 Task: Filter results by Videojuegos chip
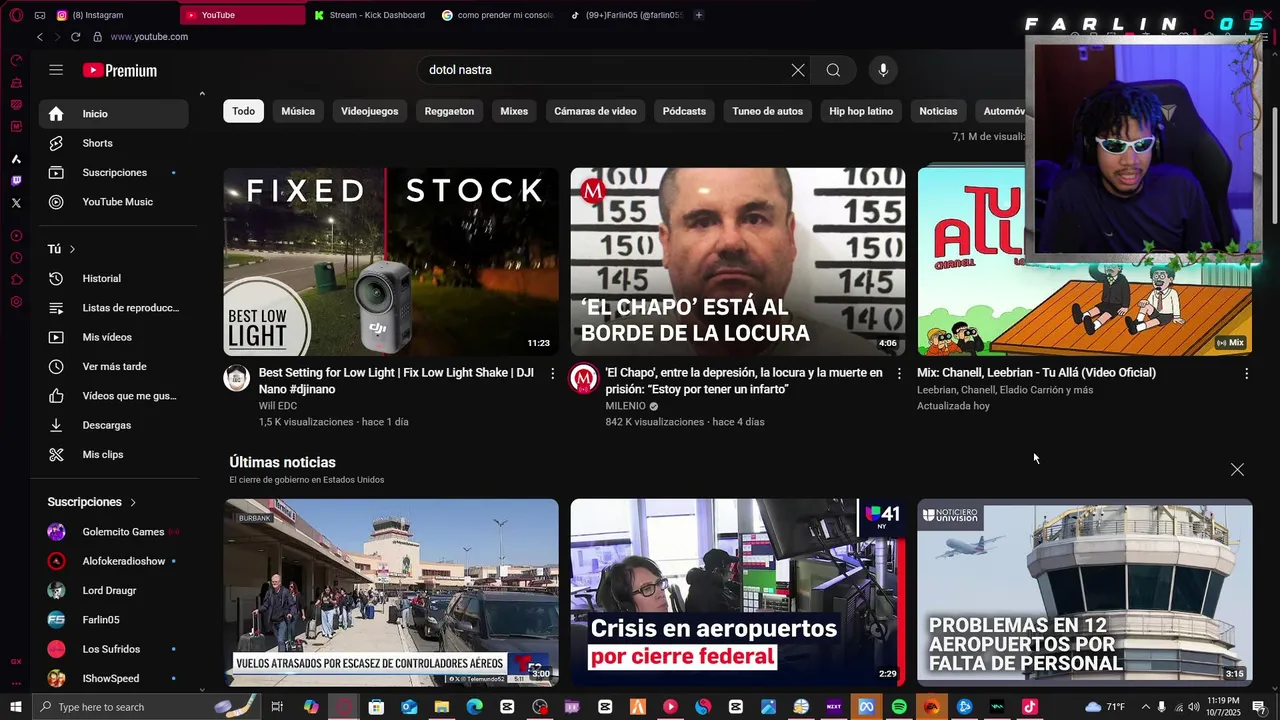click(x=369, y=111)
